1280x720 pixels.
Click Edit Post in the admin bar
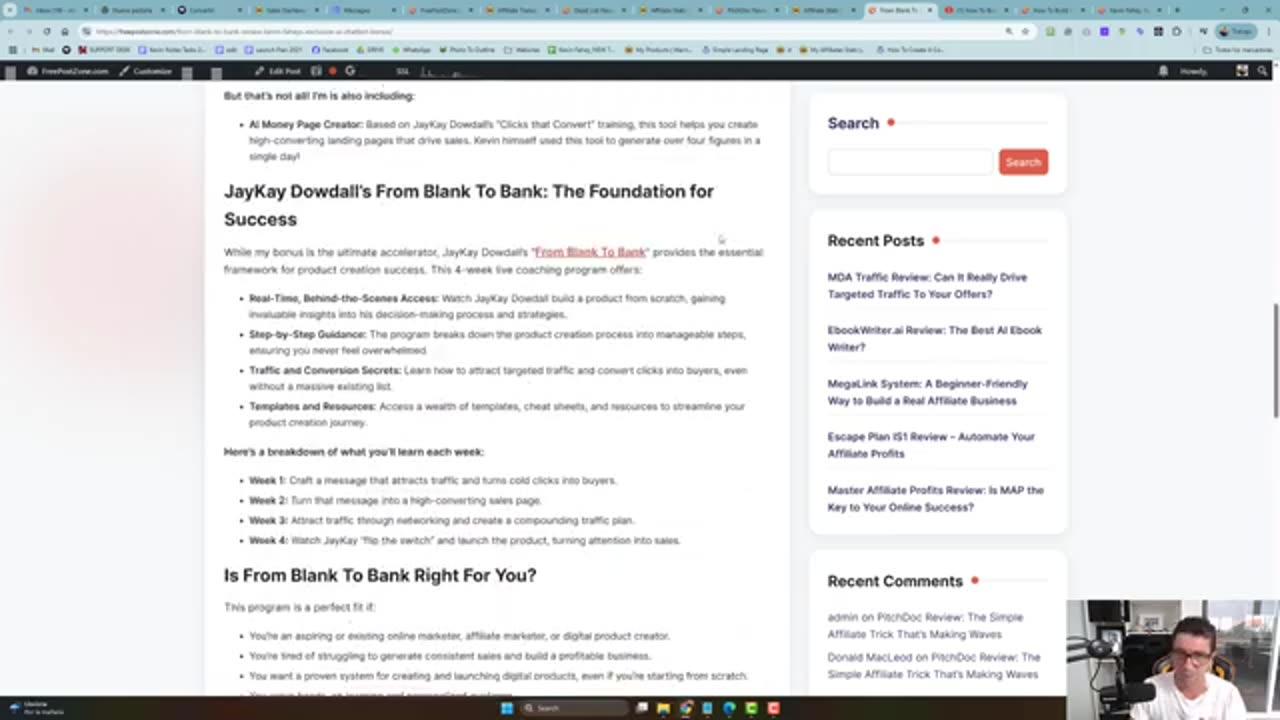(278, 71)
